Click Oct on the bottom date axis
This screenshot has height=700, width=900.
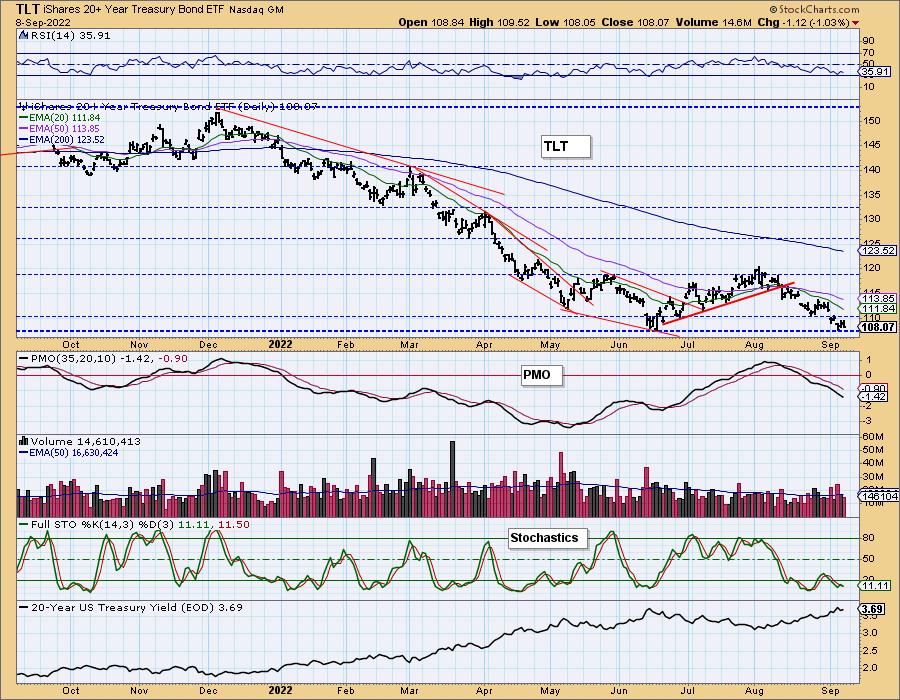click(71, 690)
